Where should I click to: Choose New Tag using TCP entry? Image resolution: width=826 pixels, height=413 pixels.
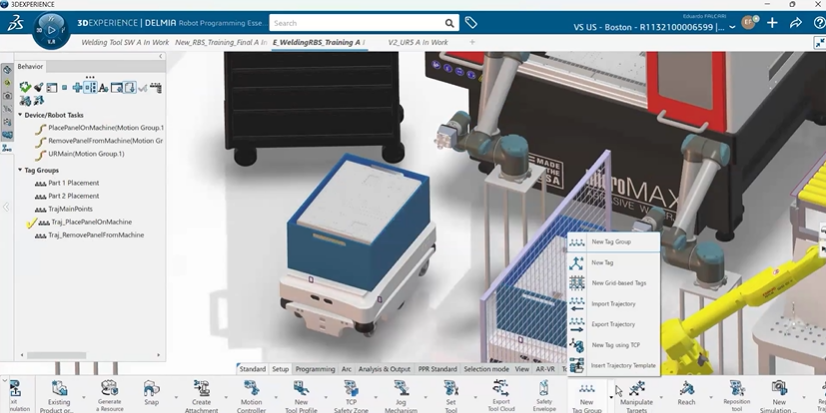click(x=613, y=345)
